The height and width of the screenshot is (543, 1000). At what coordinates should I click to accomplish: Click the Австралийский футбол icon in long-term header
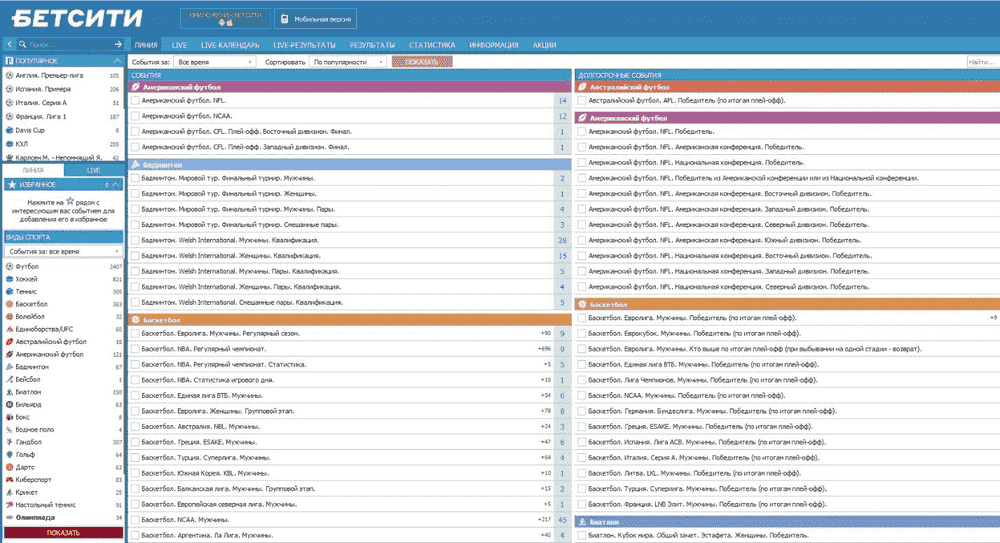[x=582, y=87]
